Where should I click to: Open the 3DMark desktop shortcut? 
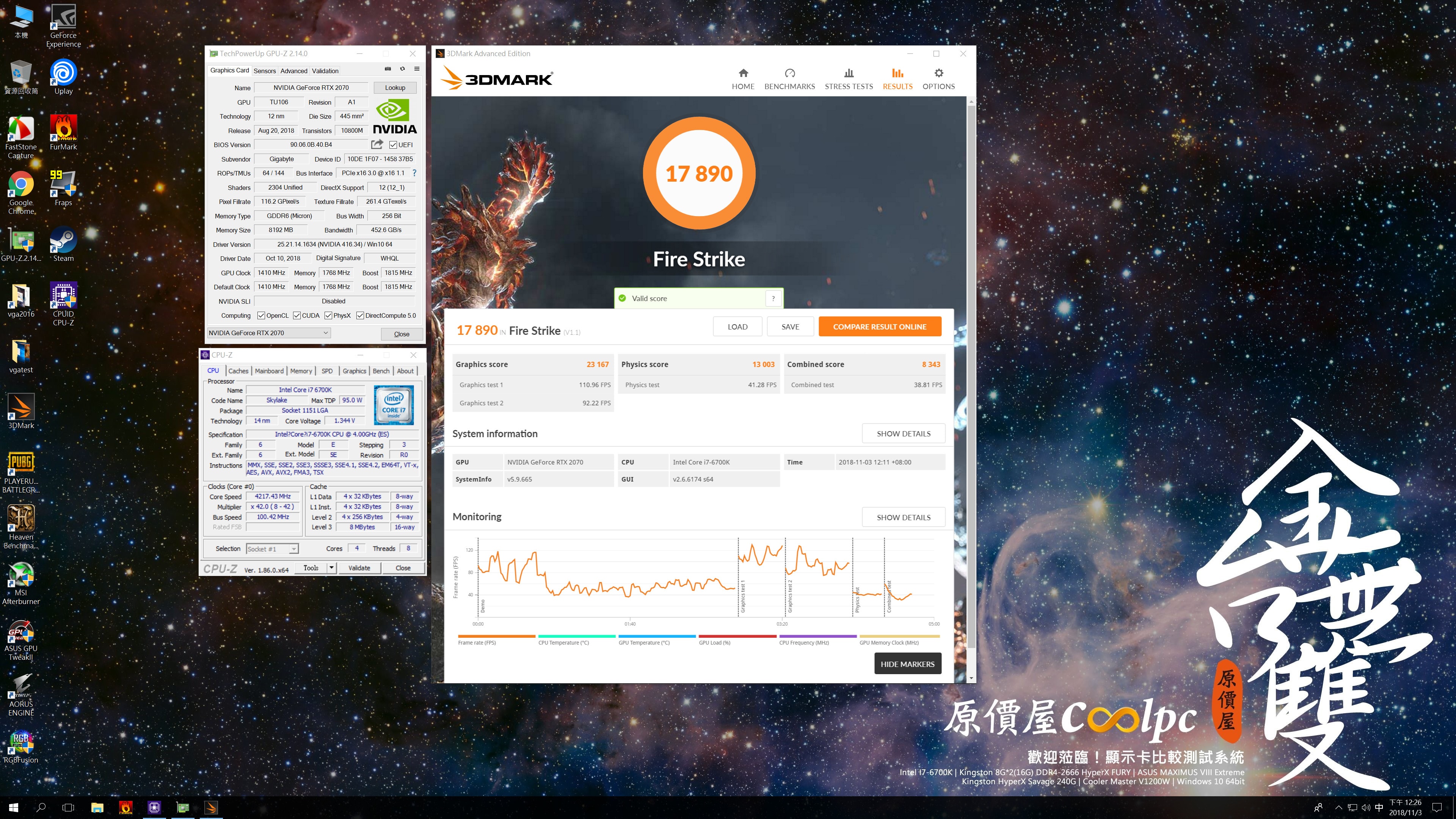21,411
